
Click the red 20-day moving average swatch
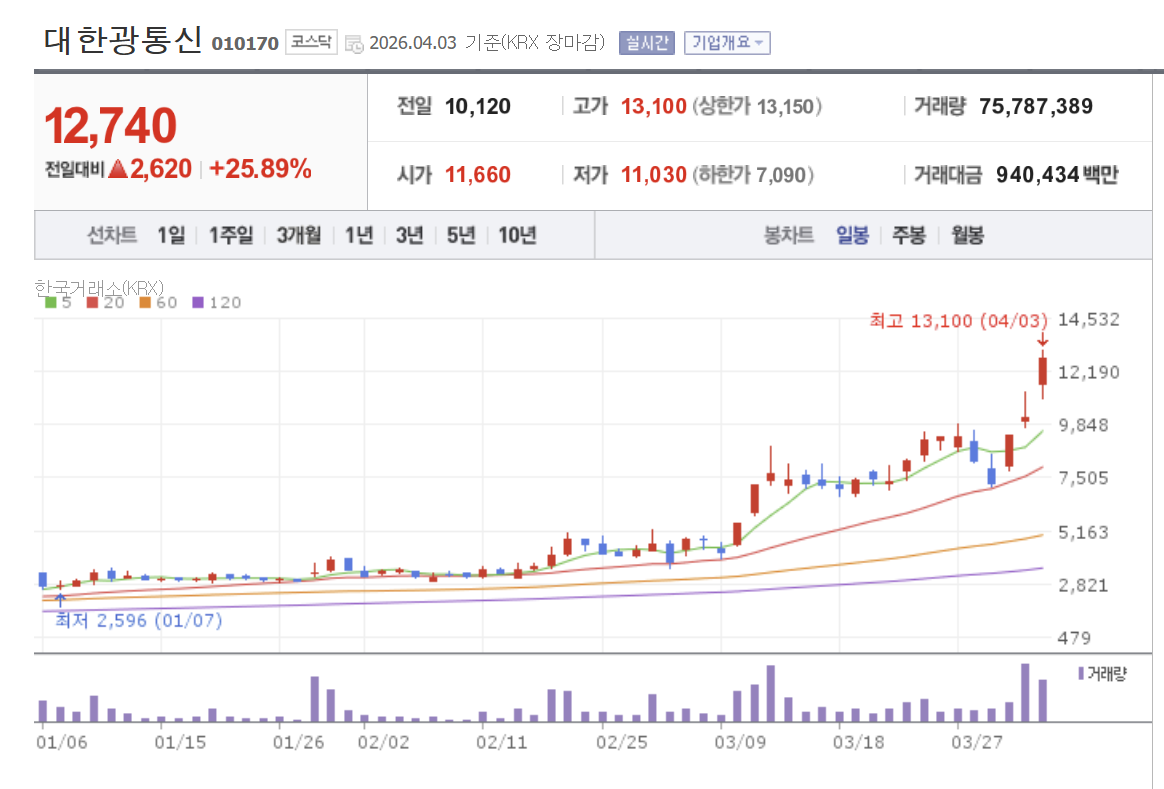92,302
